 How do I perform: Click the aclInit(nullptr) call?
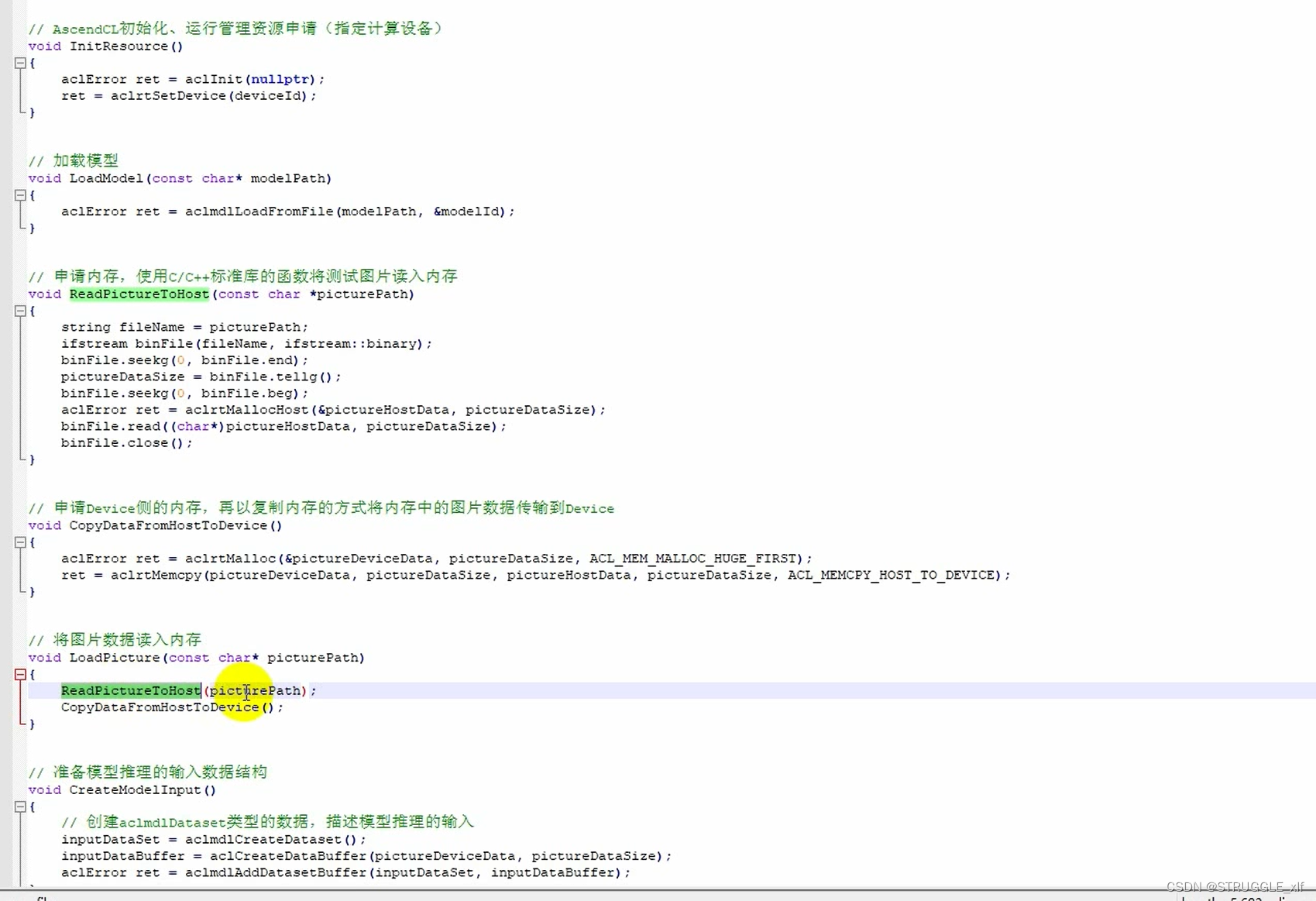pyautogui.click(x=251, y=79)
